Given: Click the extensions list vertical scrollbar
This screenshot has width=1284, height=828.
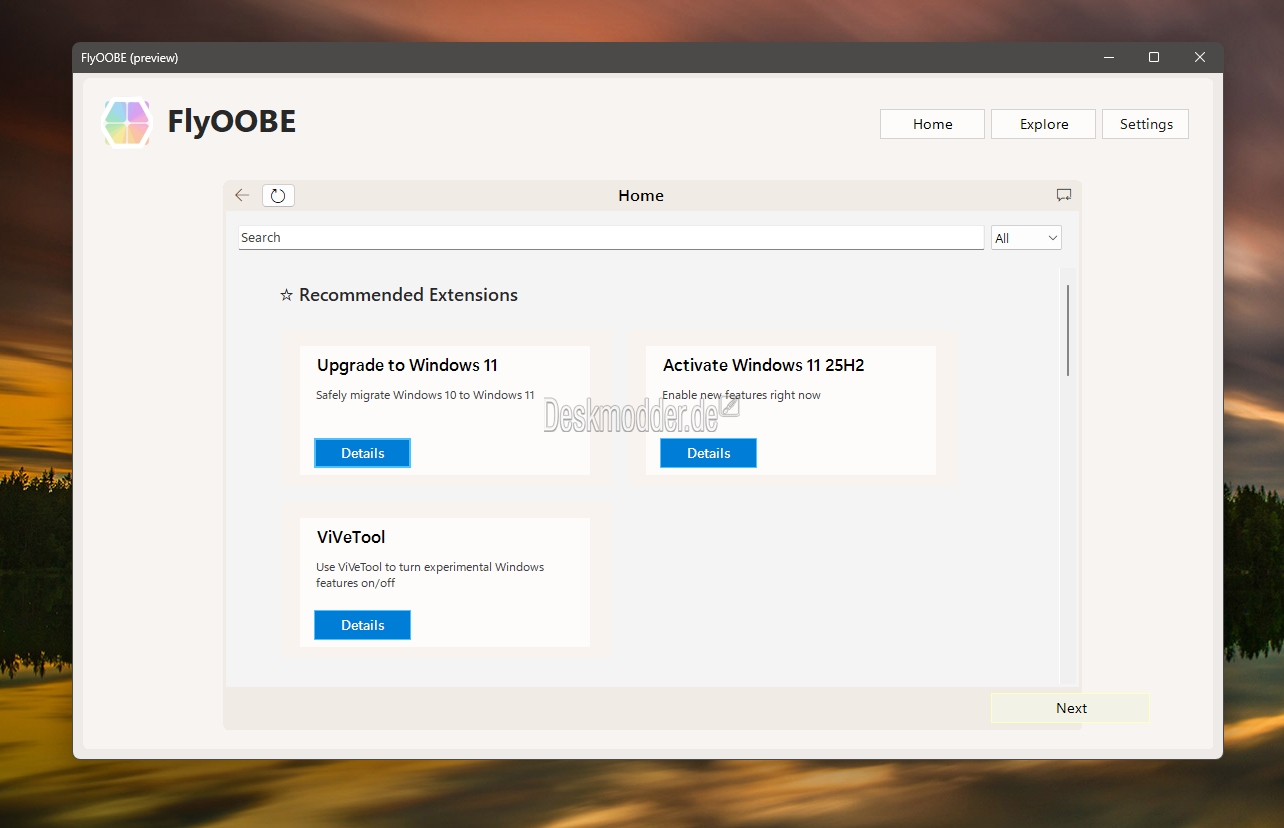Looking at the screenshot, I should (1068, 330).
